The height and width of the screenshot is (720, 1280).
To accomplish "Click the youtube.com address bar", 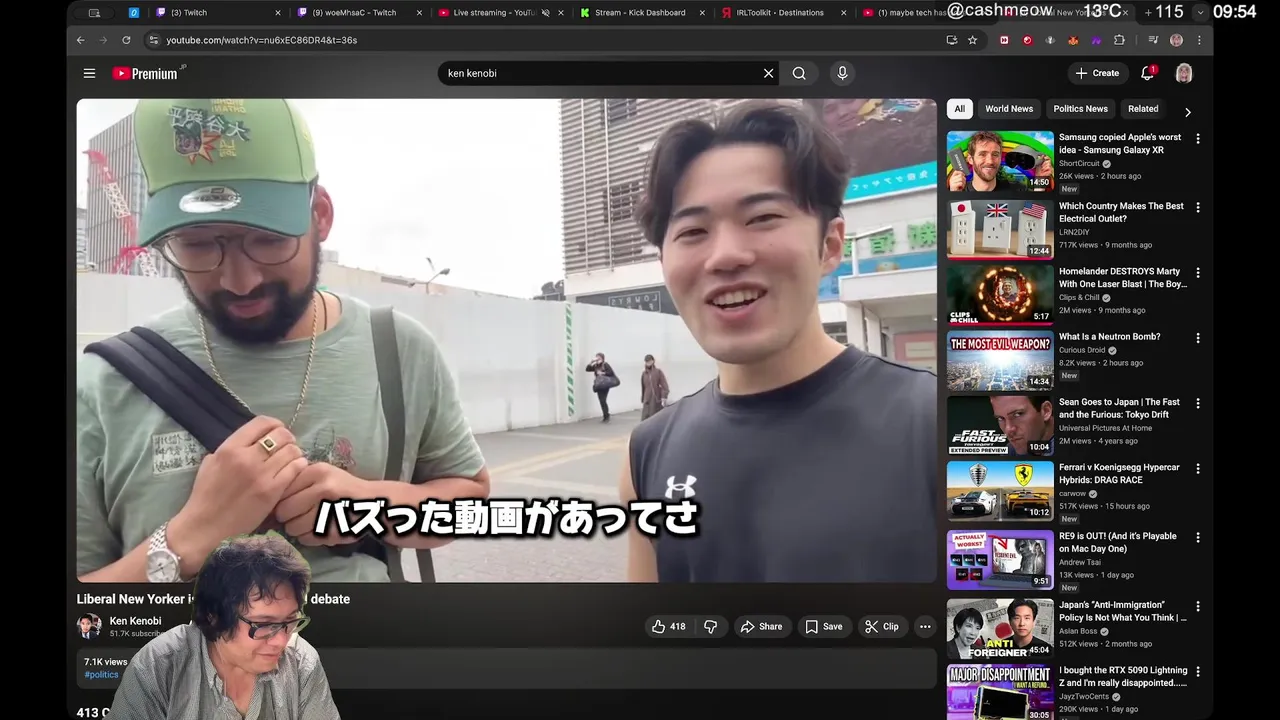I will coord(540,40).
